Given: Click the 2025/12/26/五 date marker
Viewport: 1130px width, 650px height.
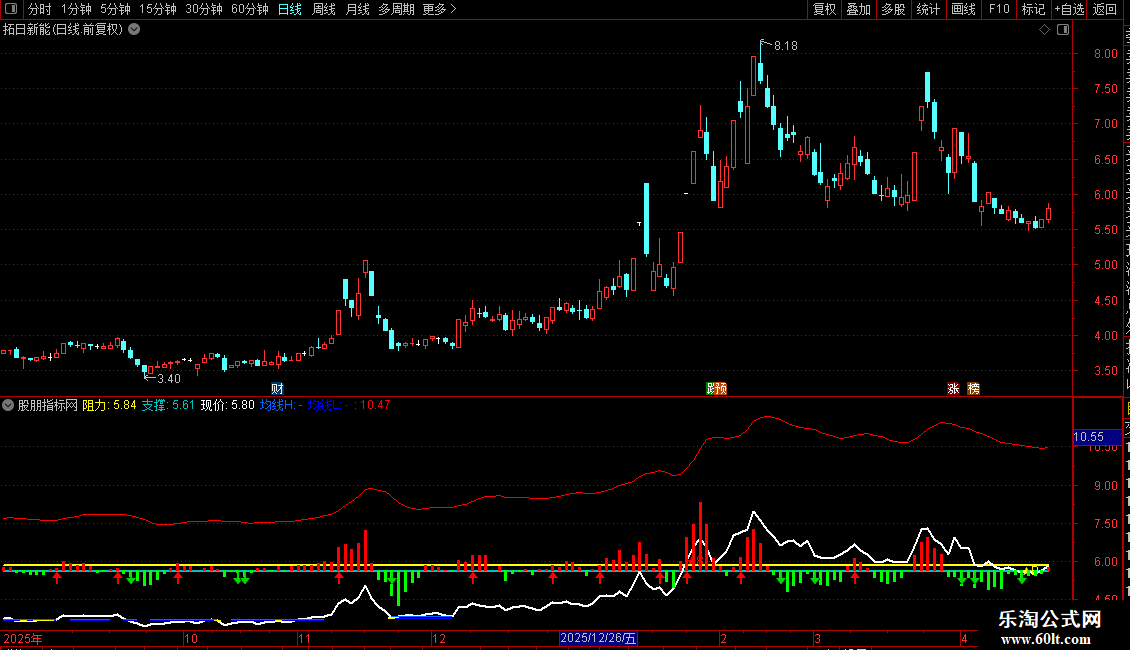Looking at the screenshot, I should pyautogui.click(x=598, y=638).
